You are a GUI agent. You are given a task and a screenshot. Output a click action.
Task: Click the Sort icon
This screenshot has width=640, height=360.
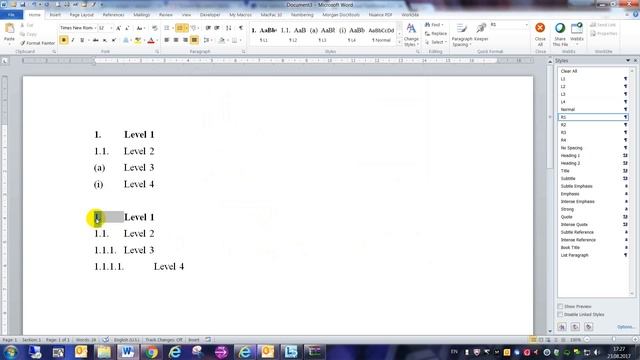[x=229, y=28]
